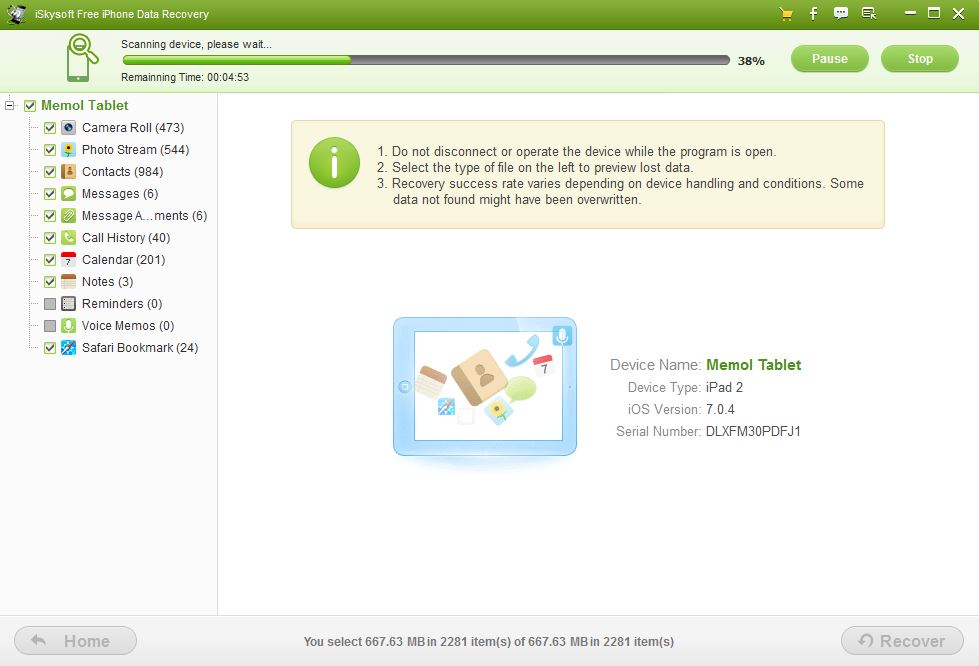Uncheck the Notes checkbox
This screenshot has height=666, width=979.
(50, 282)
